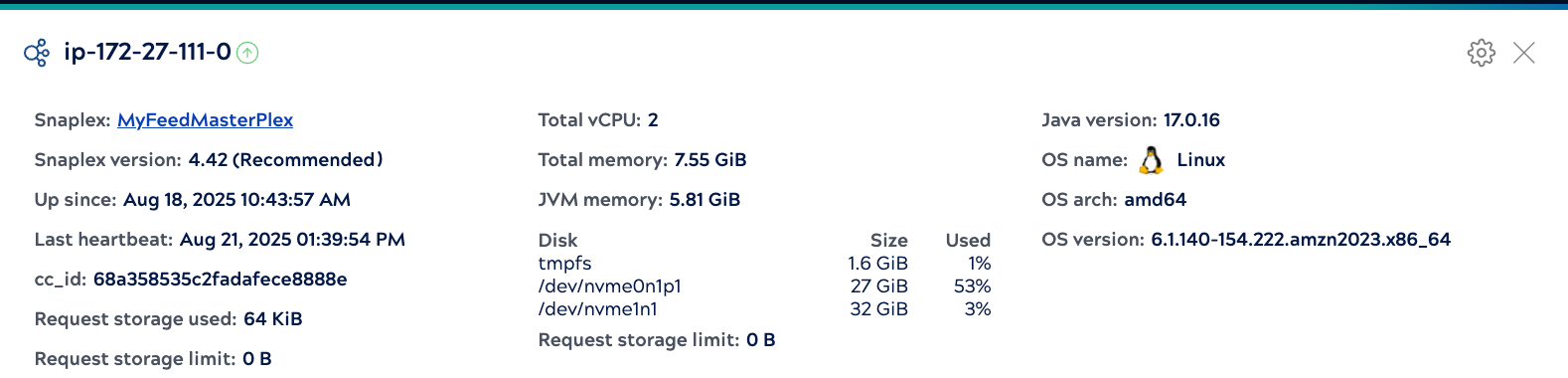Click the Last heartbeat timestamp
This screenshot has width=1568, height=378.
292,240
